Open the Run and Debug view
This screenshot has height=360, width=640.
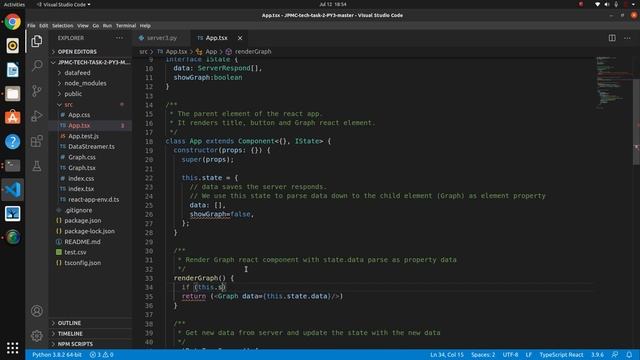(37, 116)
